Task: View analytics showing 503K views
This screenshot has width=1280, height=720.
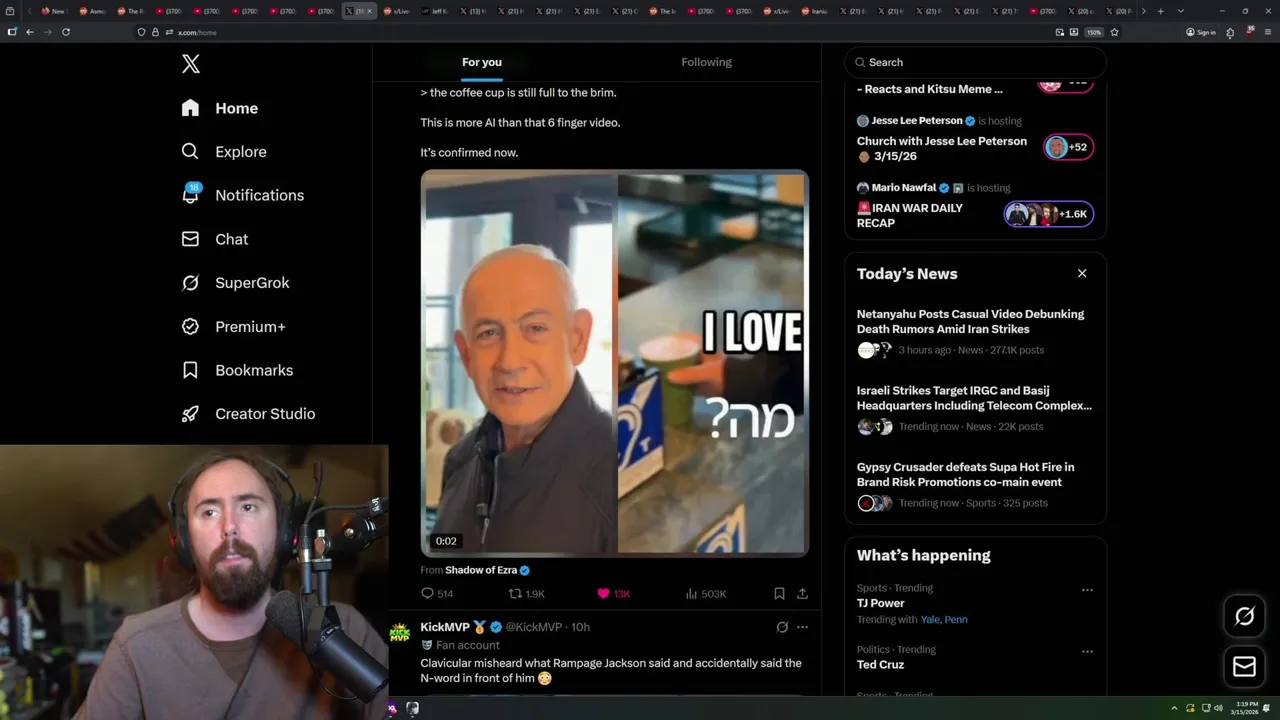Action: tap(705, 594)
